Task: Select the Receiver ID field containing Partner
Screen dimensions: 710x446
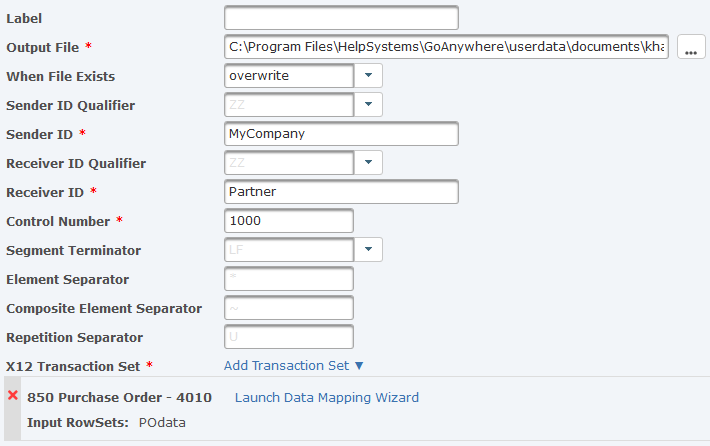Action: [x=341, y=192]
